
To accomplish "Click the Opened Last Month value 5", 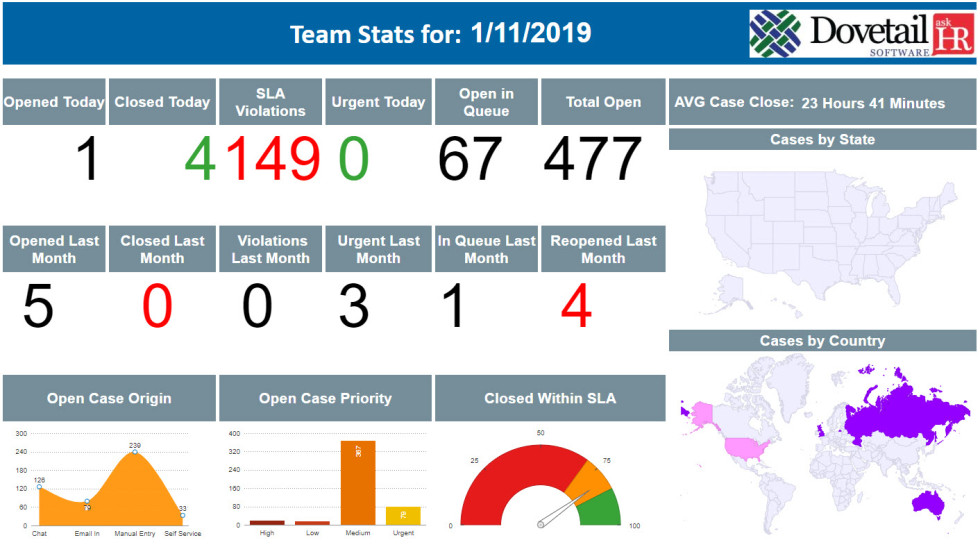I will tap(38, 306).
